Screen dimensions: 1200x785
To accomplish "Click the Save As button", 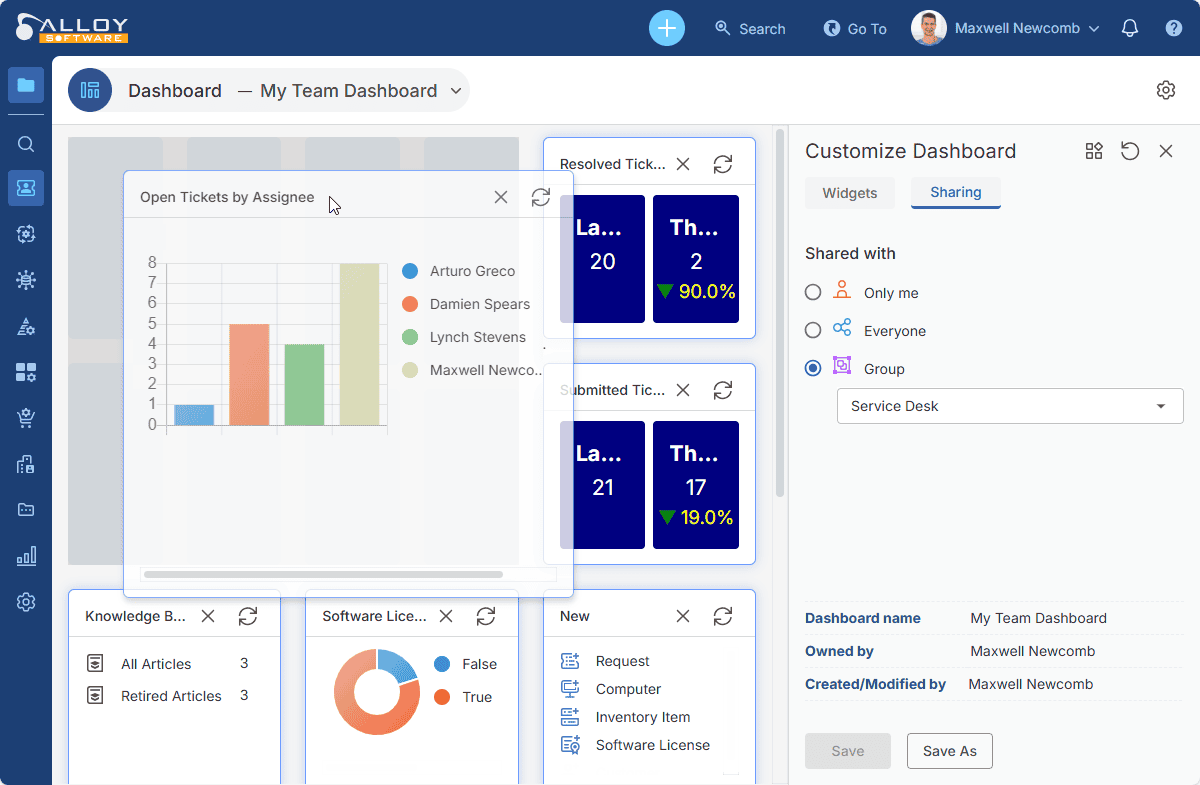I will click(949, 751).
